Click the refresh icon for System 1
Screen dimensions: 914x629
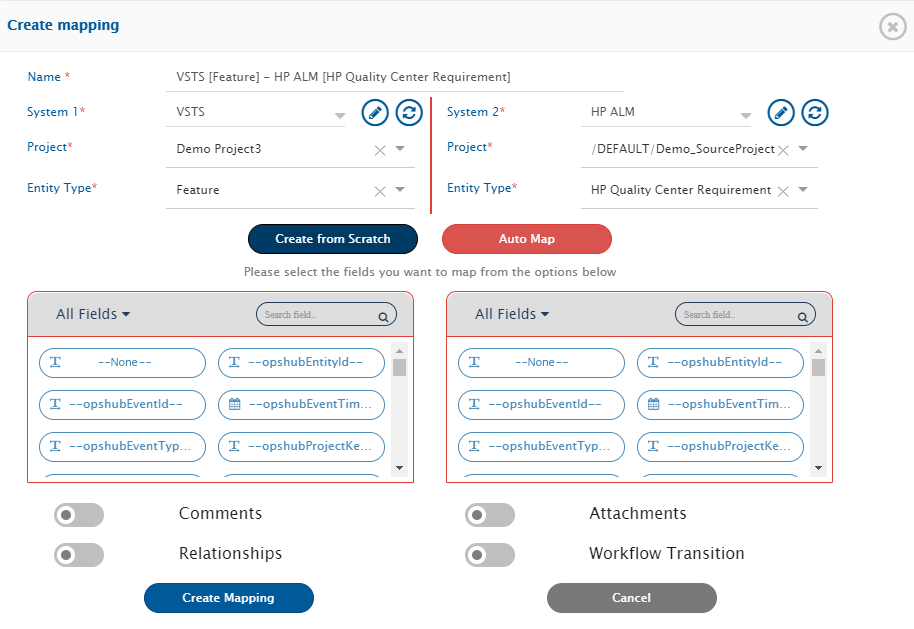point(409,113)
